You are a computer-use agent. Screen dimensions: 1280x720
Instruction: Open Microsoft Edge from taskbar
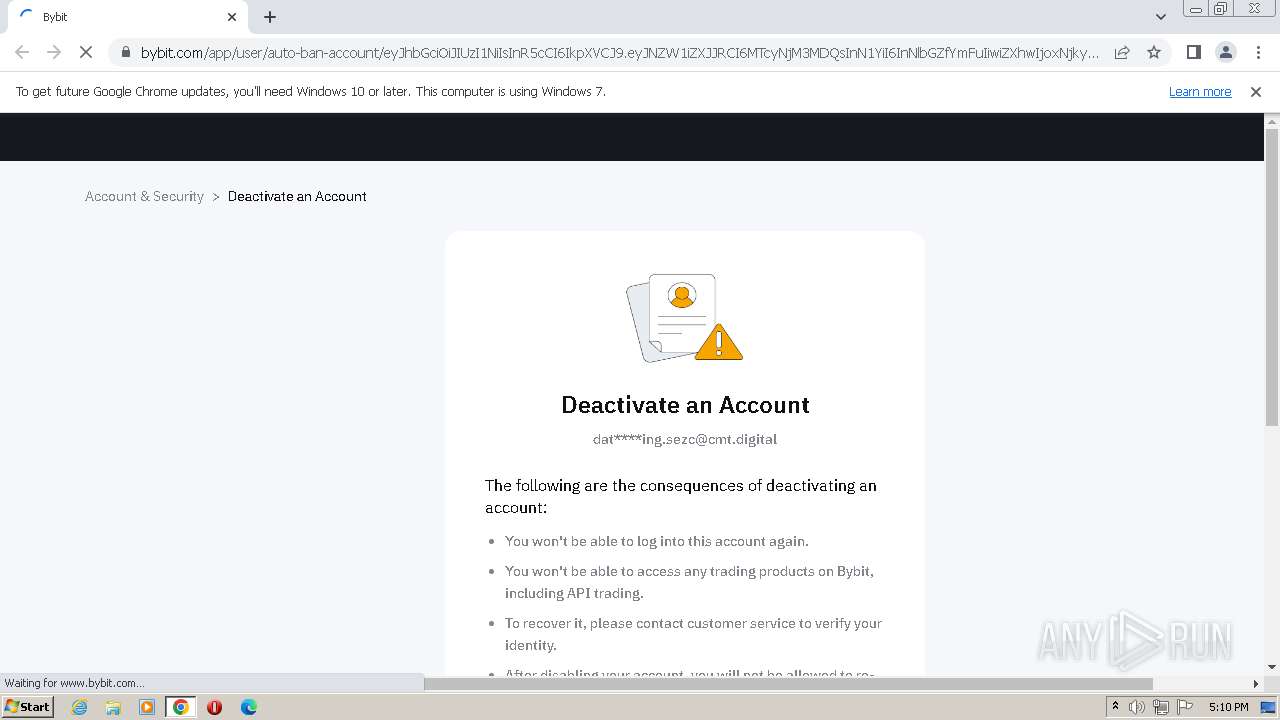click(x=249, y=707)
